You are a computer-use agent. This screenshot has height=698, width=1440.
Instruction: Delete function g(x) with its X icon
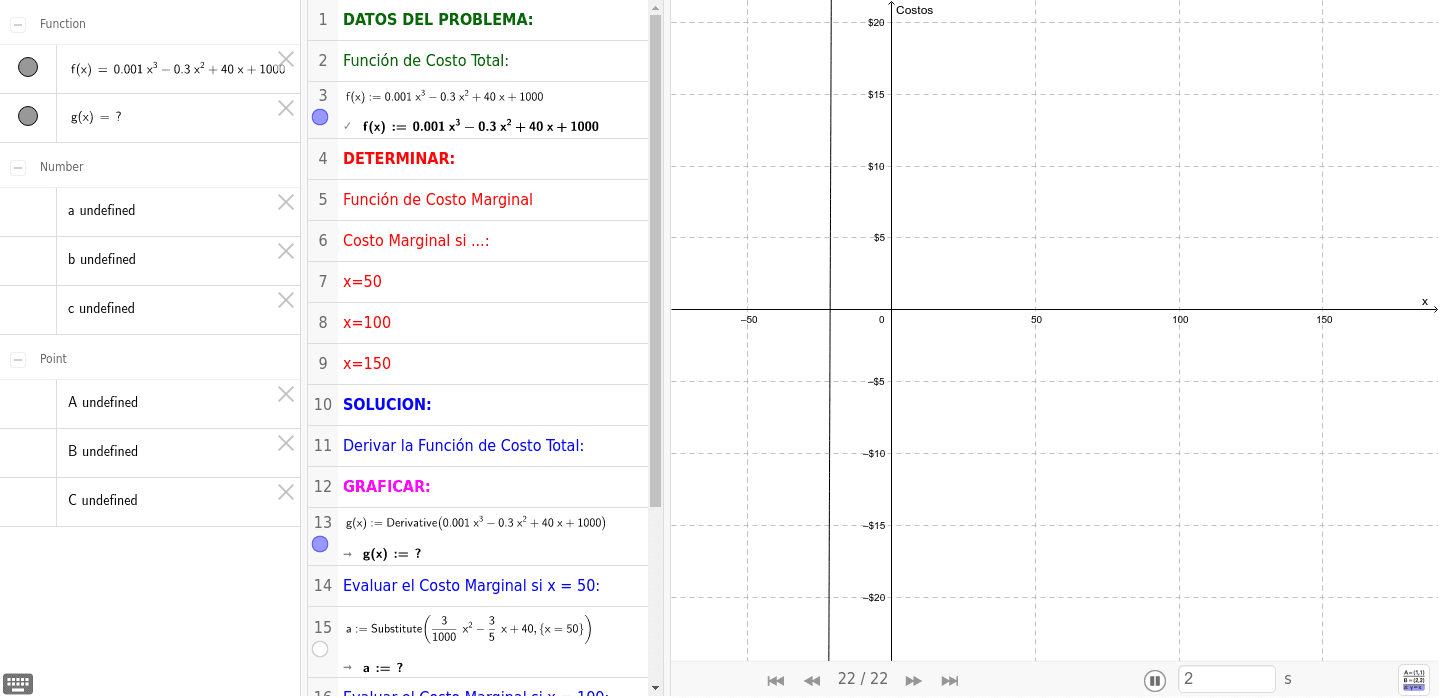(x=286, y=108)
